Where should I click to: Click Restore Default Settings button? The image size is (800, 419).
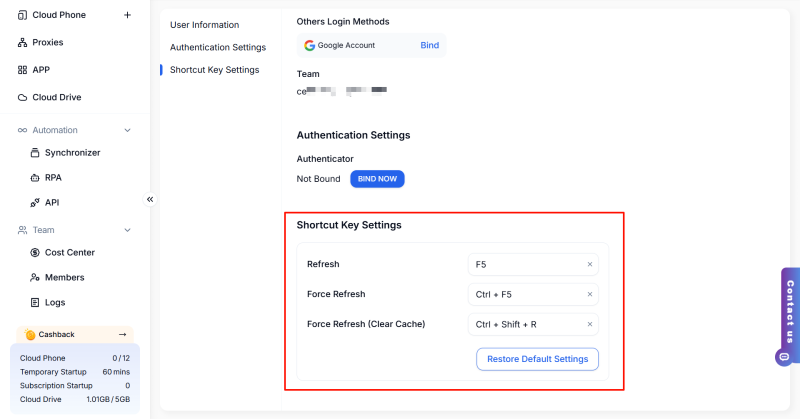(537, 359)
